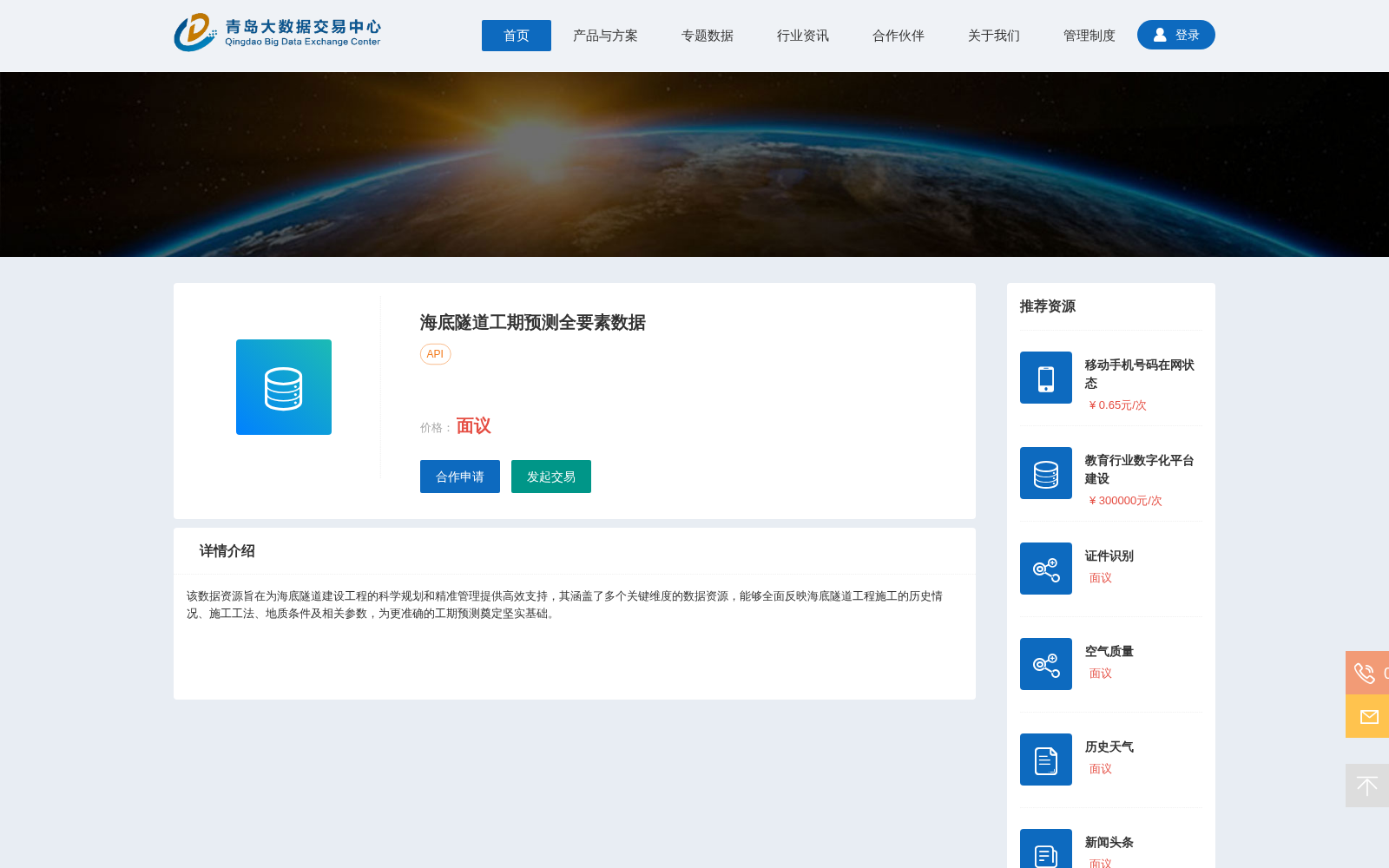Click the 合作申请 button

[x=460, y=477]
